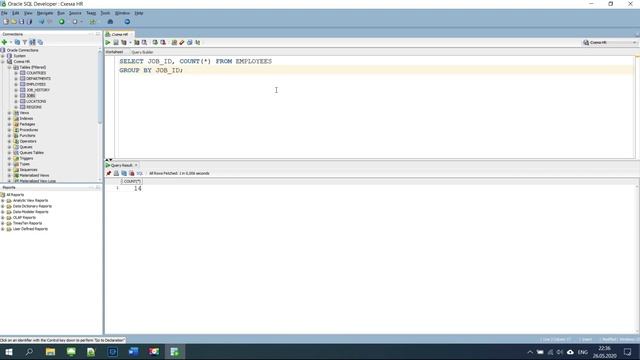Show hidden system tray icons
This screenshot has width=640, height=360.
530,352
